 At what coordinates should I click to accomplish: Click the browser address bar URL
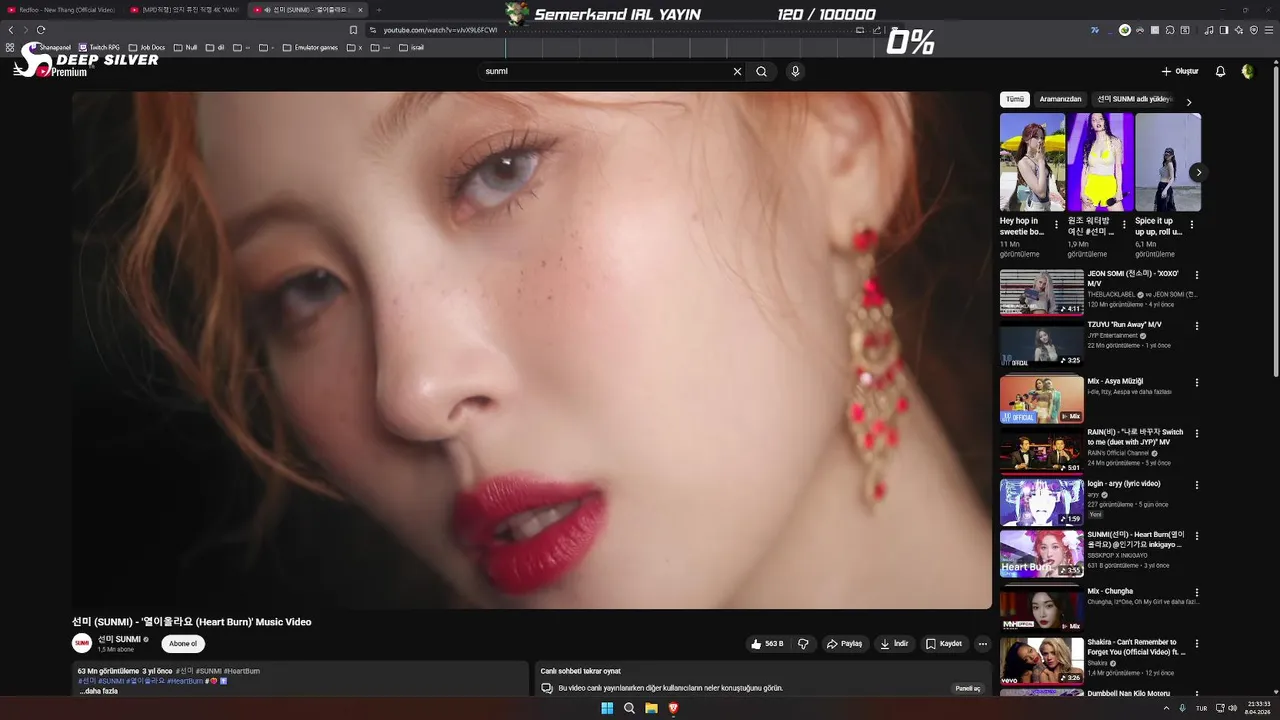(x=440, y=30)
